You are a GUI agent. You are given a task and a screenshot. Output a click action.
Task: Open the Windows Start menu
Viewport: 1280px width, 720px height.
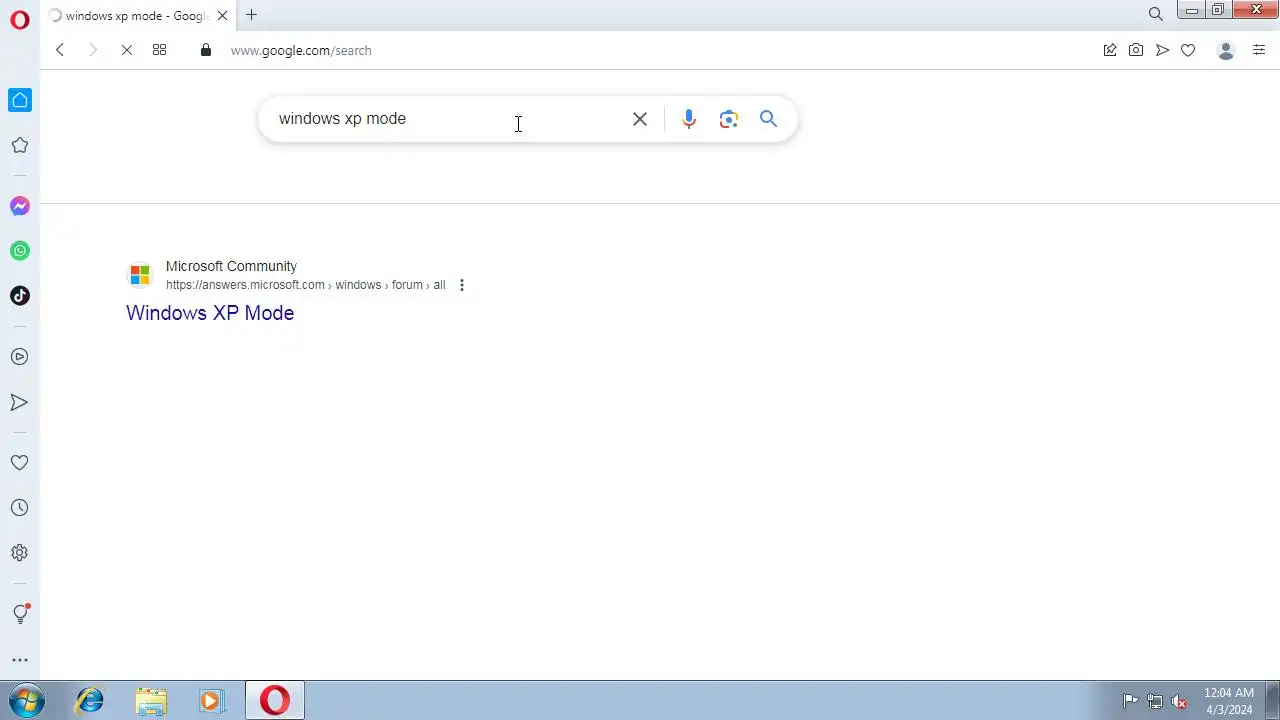(x=26, y=700)
